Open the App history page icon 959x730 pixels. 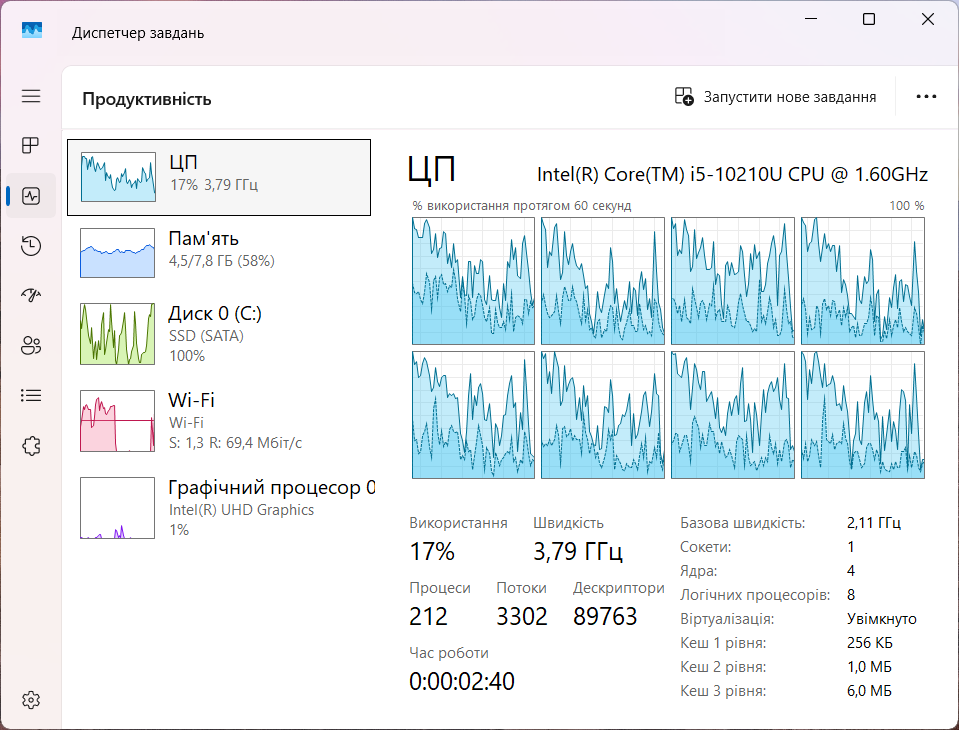pyautogui.click(x=31, y=246)
